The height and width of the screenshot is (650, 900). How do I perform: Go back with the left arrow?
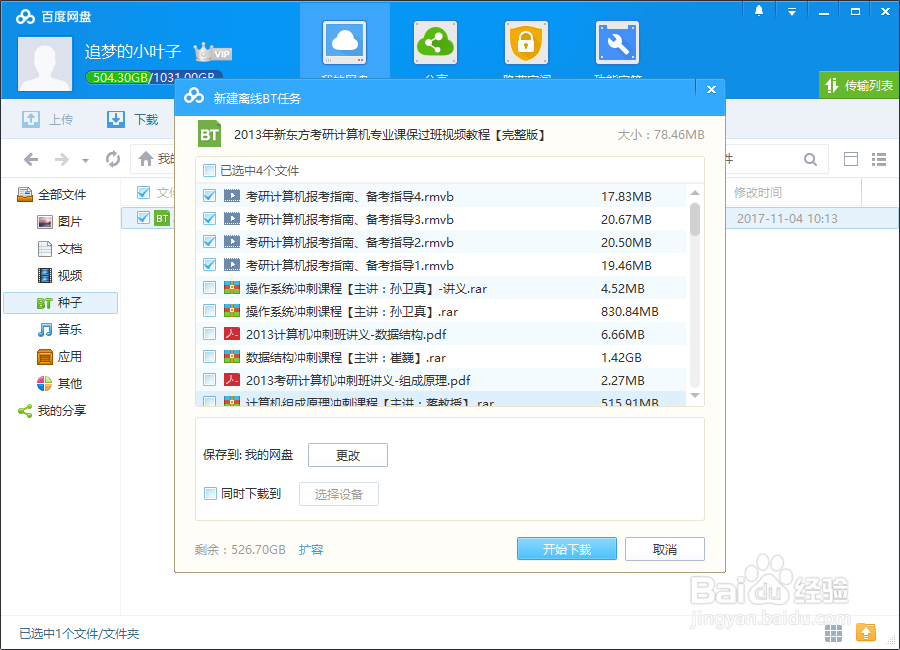click(x=31, y=159)
